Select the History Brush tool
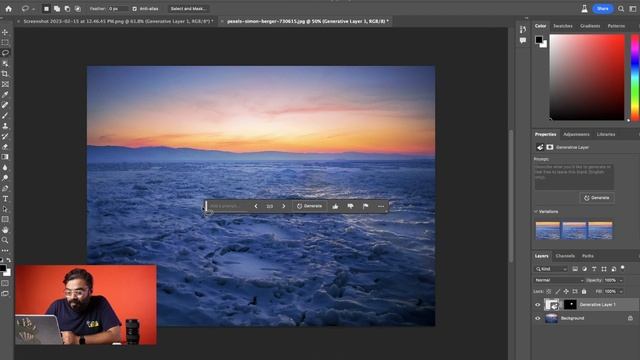Image resolution: width=640 pixels, height=360 pixels. coord(5,136)
